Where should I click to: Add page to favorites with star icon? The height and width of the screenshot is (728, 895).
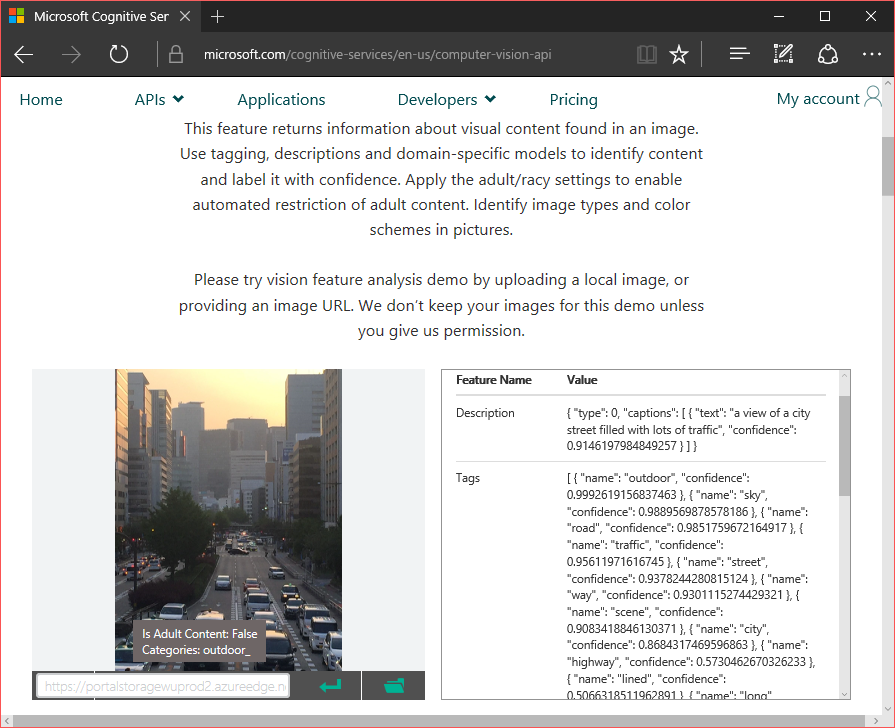pos(679,55)
